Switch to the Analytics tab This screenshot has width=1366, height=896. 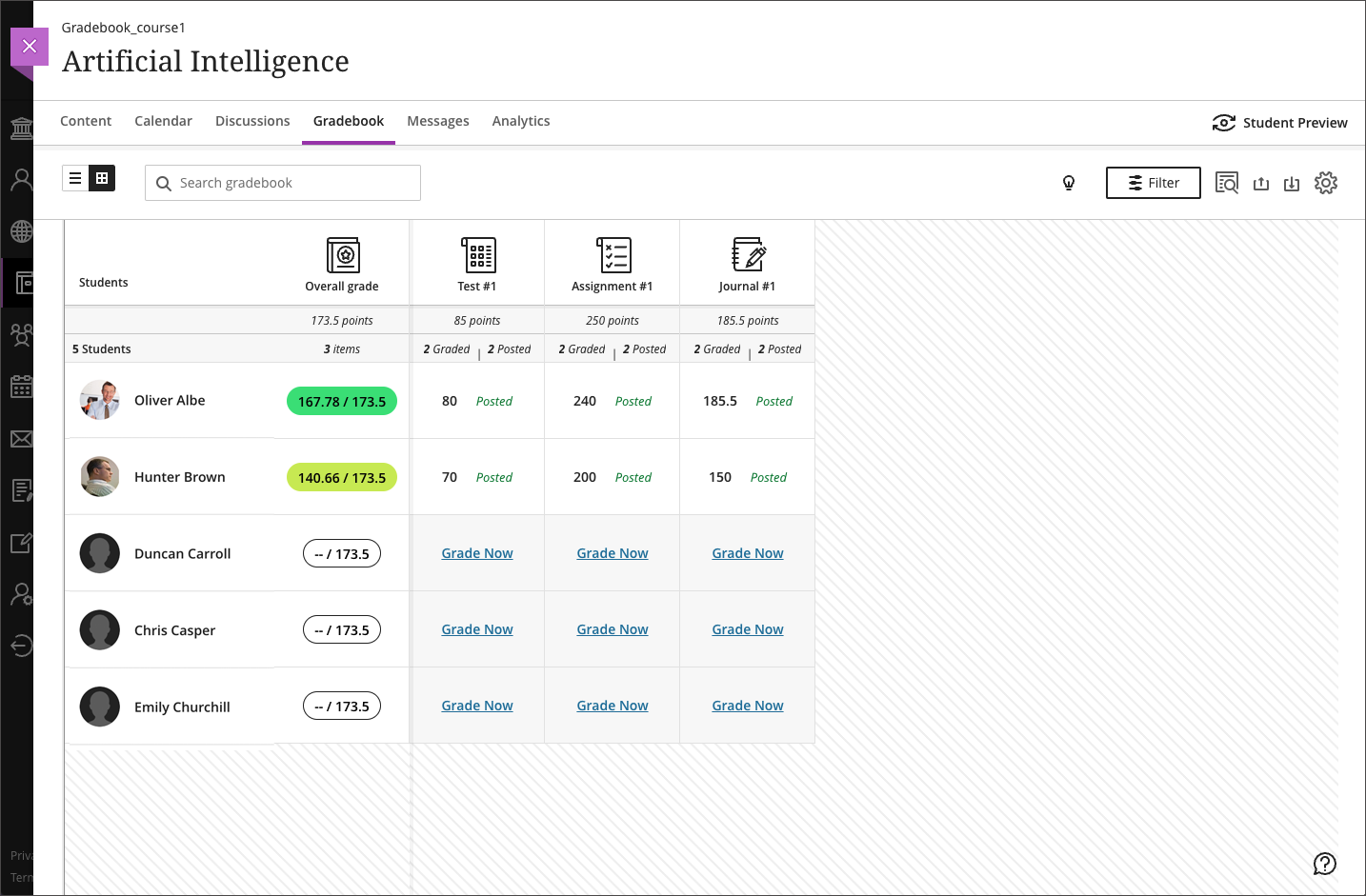coord(520,121)
